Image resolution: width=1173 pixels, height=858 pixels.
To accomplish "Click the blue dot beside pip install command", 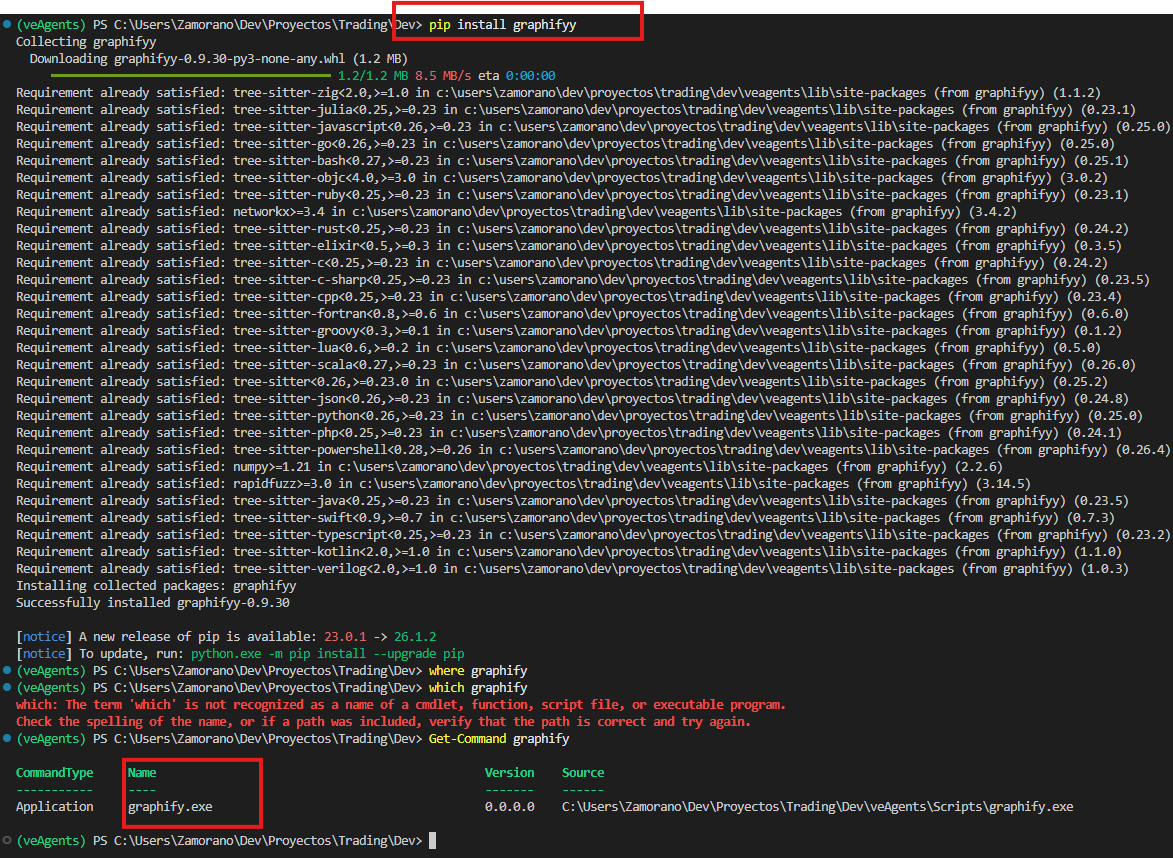I will tap(7, 25).
